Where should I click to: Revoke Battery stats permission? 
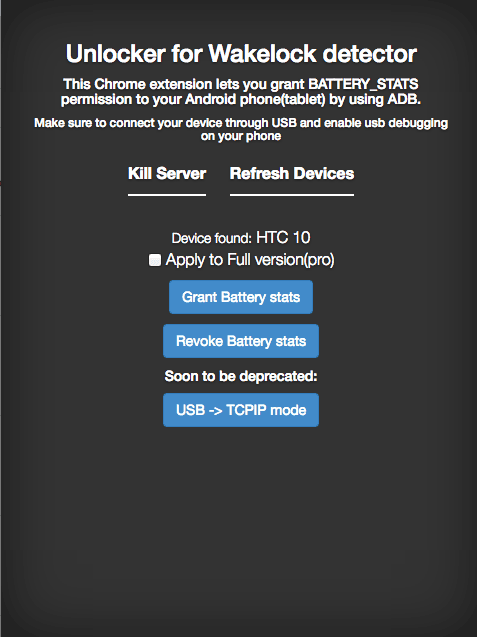(x=241, y=341)
